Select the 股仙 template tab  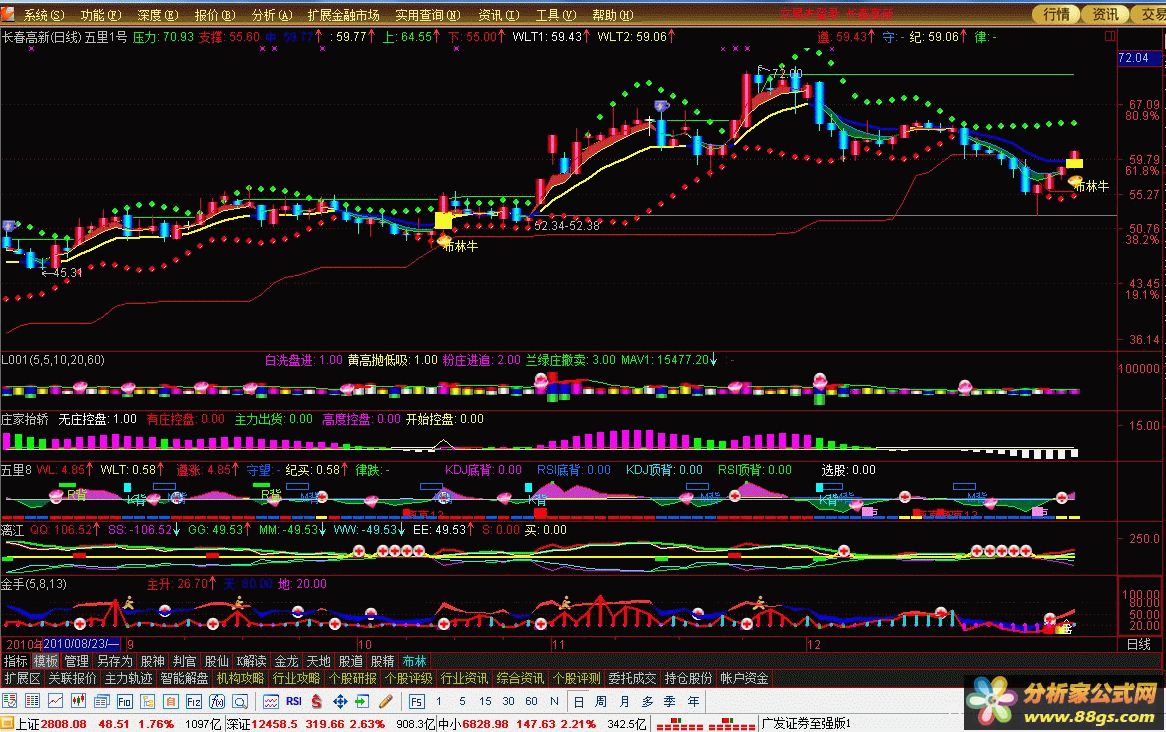coord(216,661)
